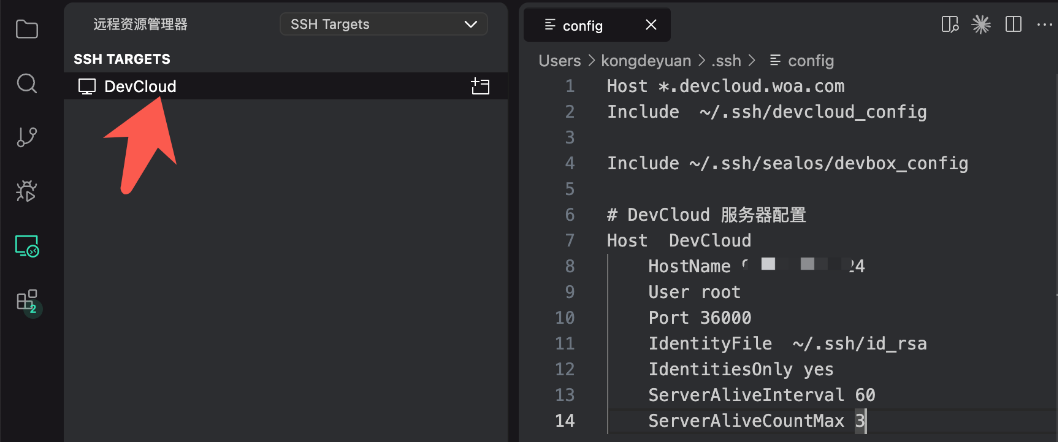Click the .ssh breadcrumb segment
Screen dimensions: 1058x442
pyautogui.click(x=728, y=61)
